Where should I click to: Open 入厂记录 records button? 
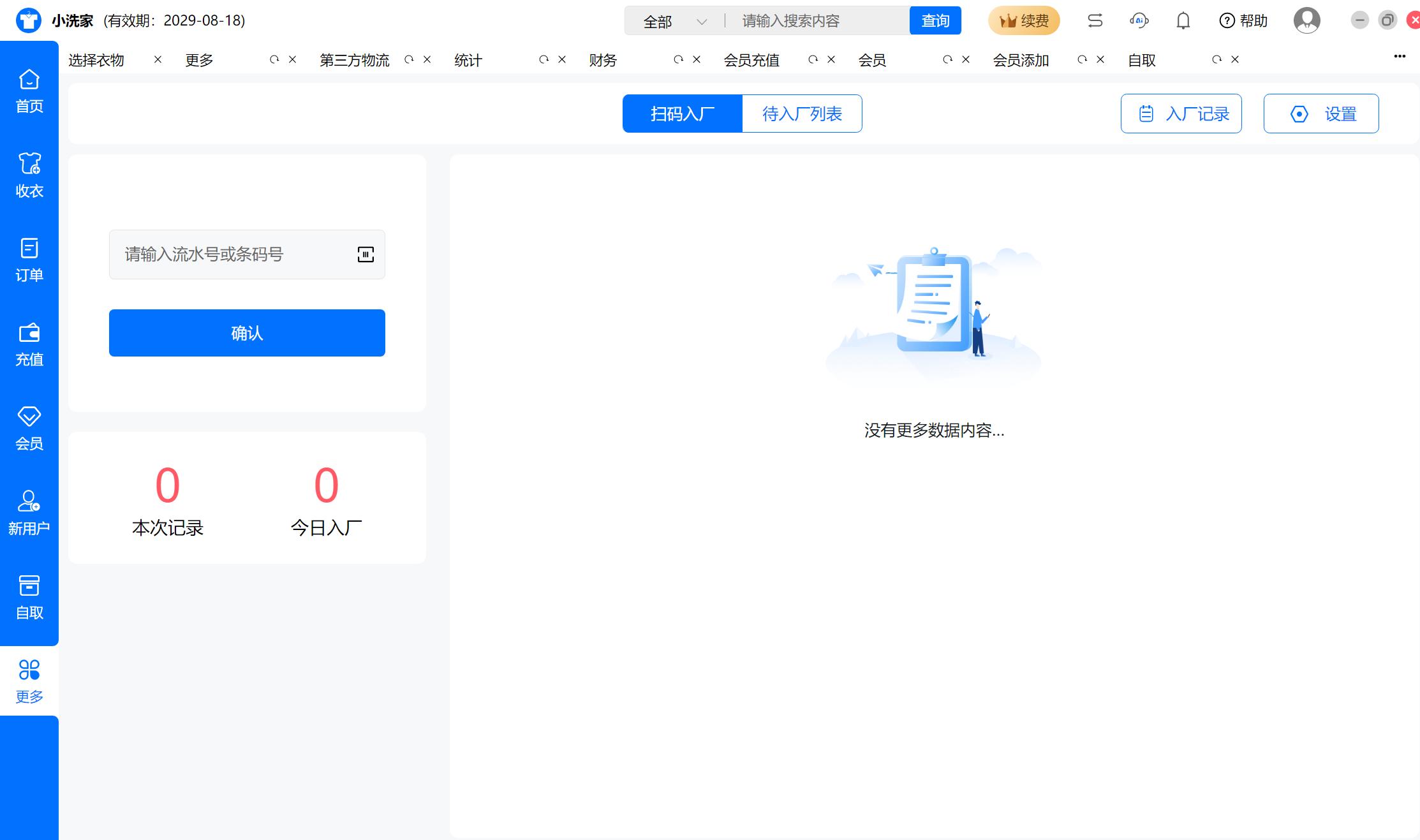point(1181,114)
